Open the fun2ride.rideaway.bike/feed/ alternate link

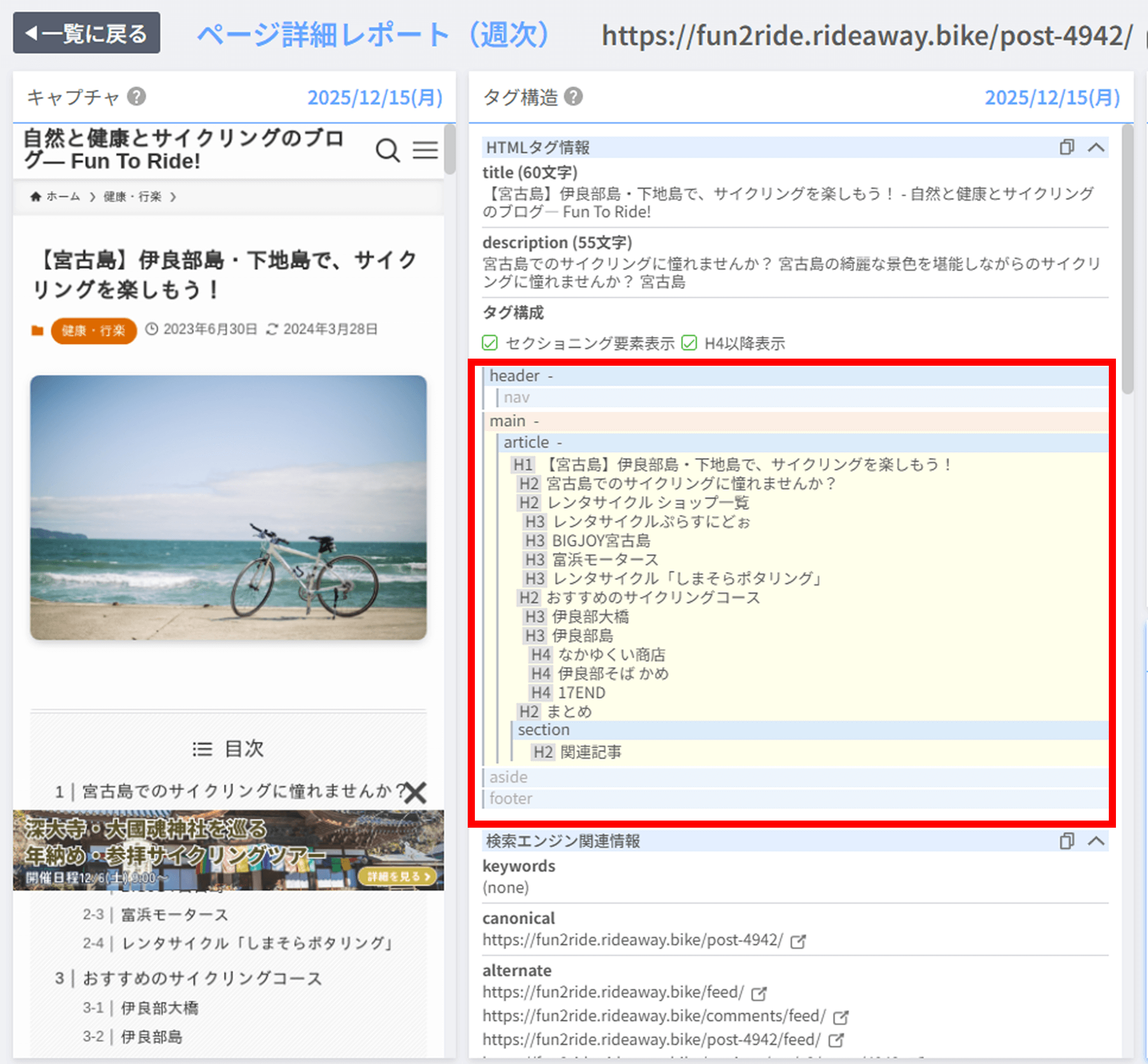613,992
